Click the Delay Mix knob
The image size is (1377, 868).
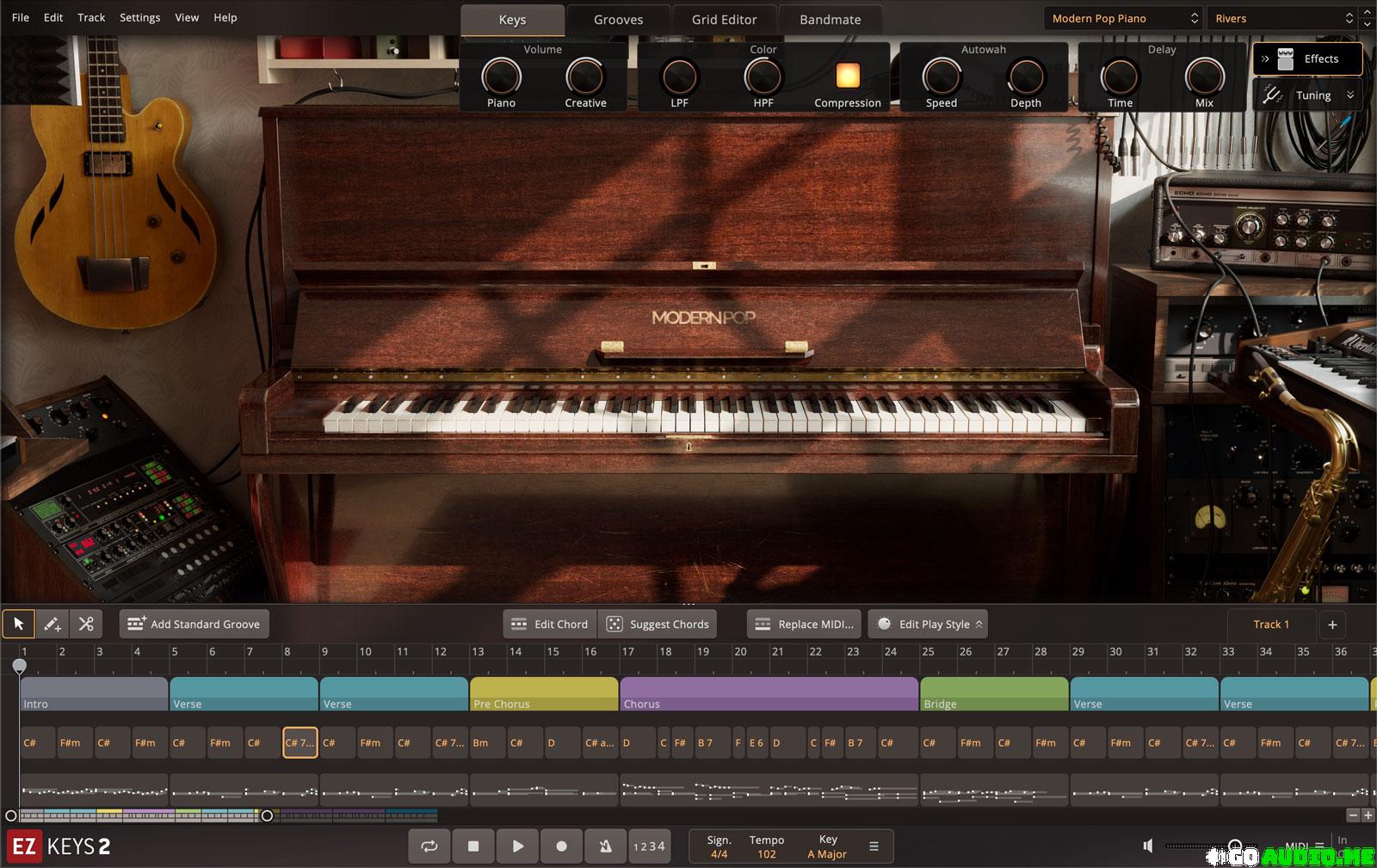point(1204,77)
